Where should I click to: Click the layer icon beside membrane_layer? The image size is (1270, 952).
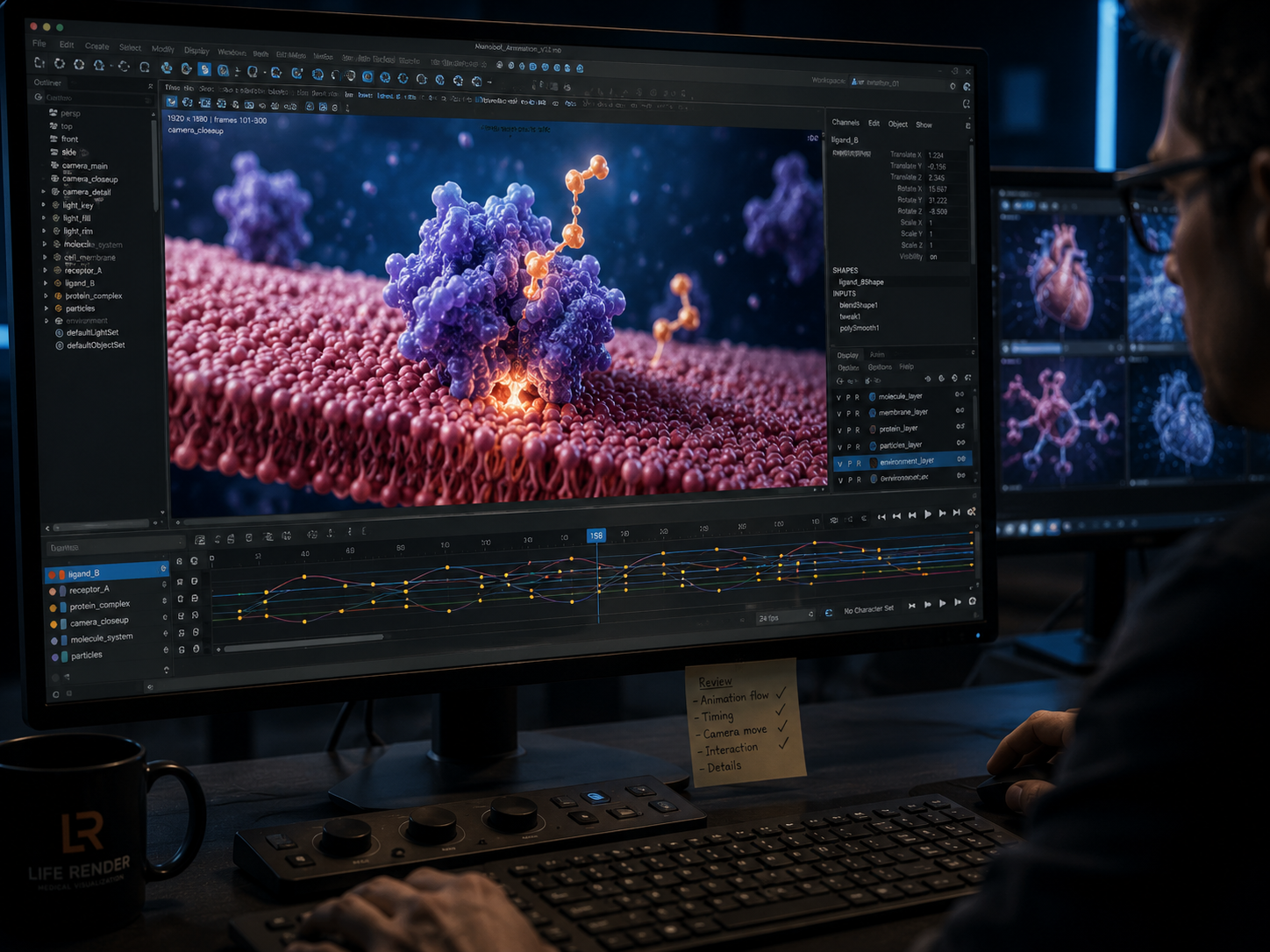tap(873, 413)
